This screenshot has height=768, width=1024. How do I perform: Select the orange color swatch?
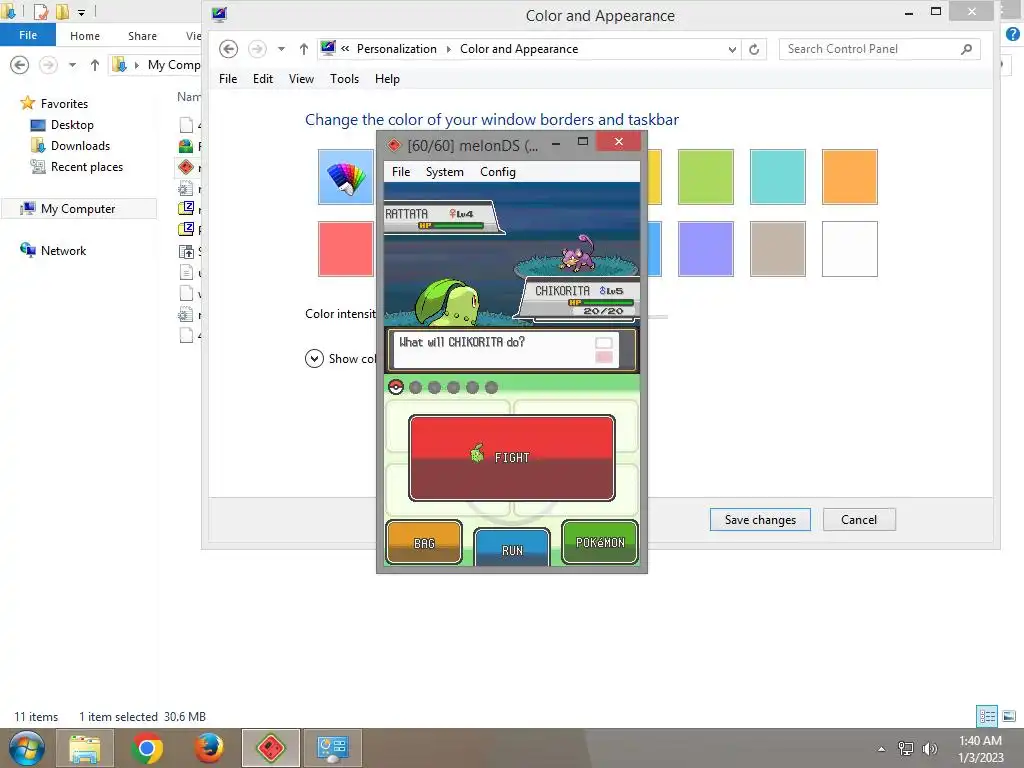[850, 177]
